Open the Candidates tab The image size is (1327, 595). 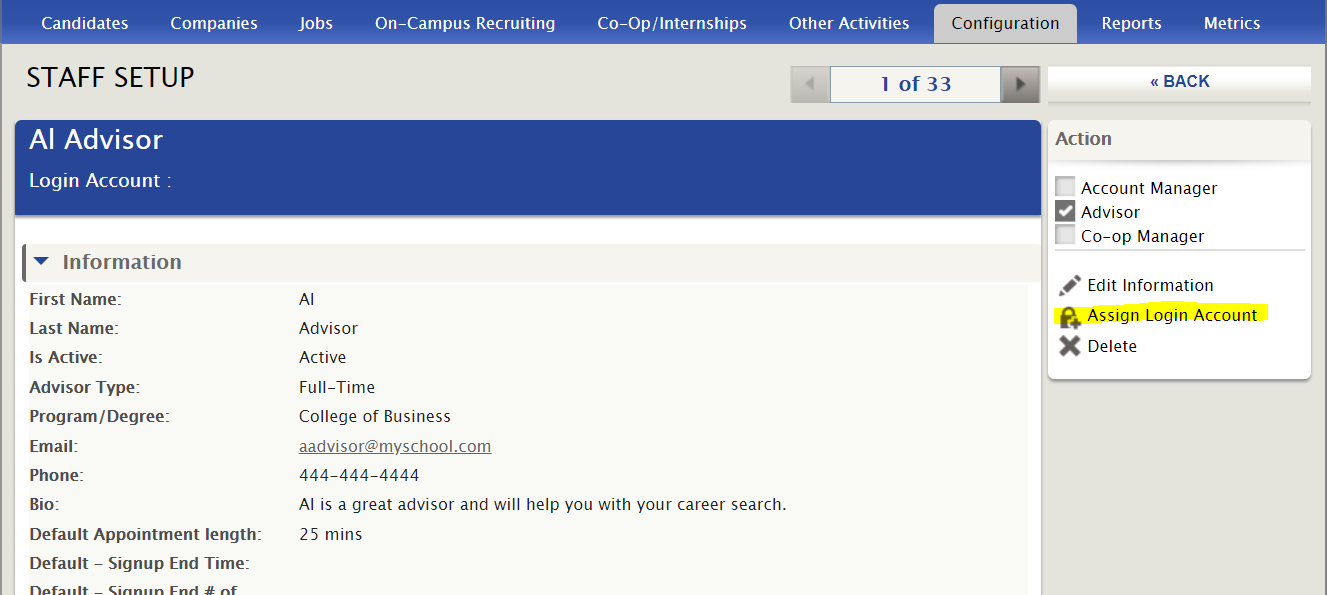coord(85,23)
